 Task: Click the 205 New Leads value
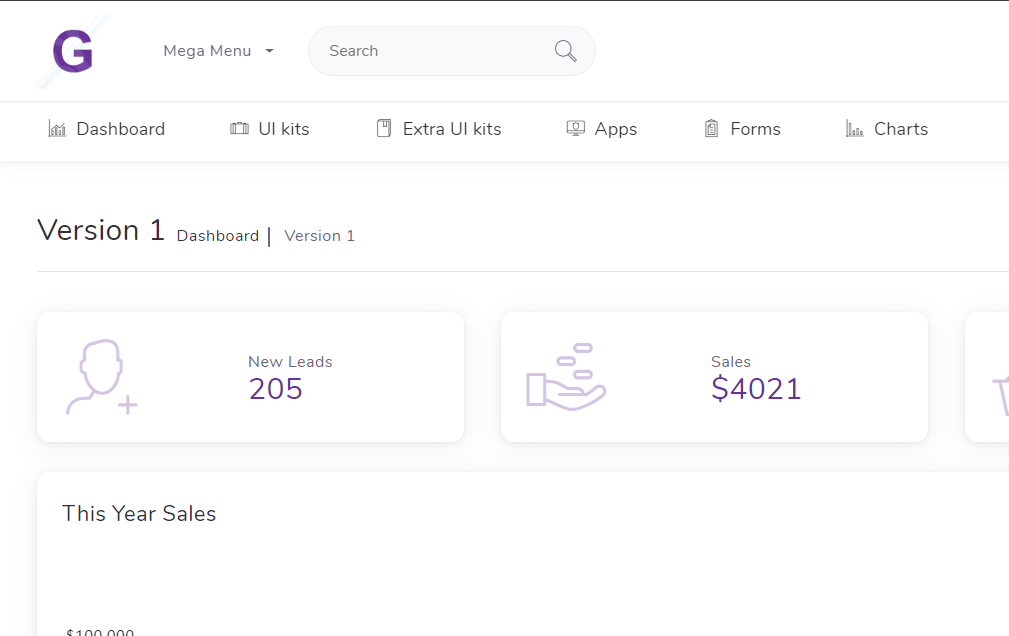(275, 389)
